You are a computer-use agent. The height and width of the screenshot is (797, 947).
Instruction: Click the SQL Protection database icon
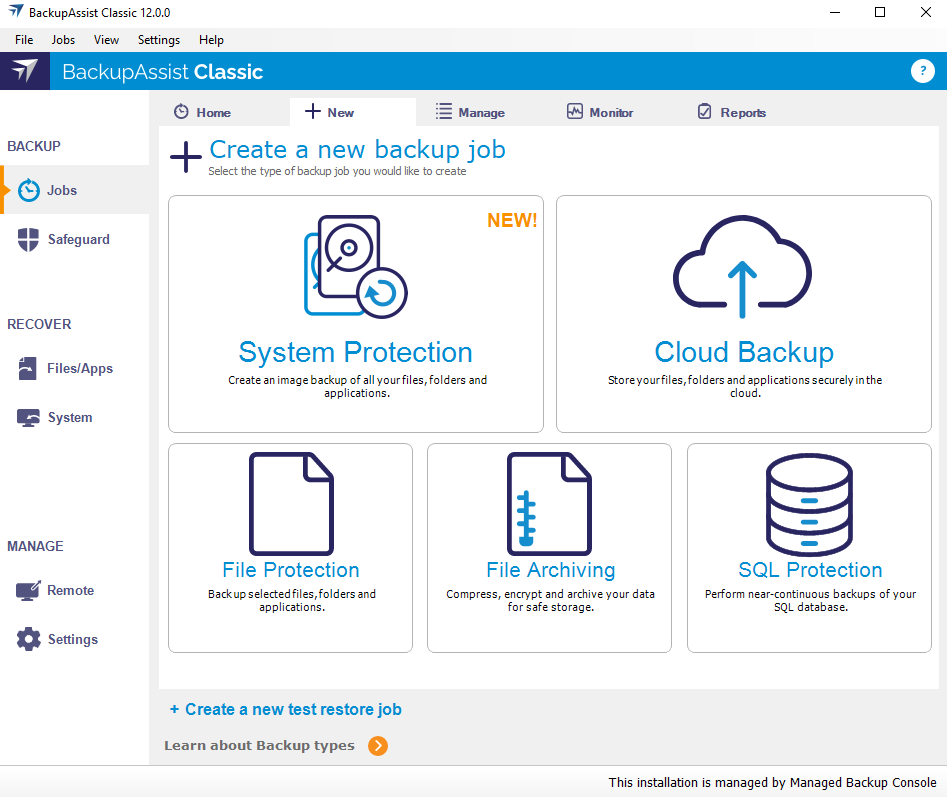click(809, 504)
